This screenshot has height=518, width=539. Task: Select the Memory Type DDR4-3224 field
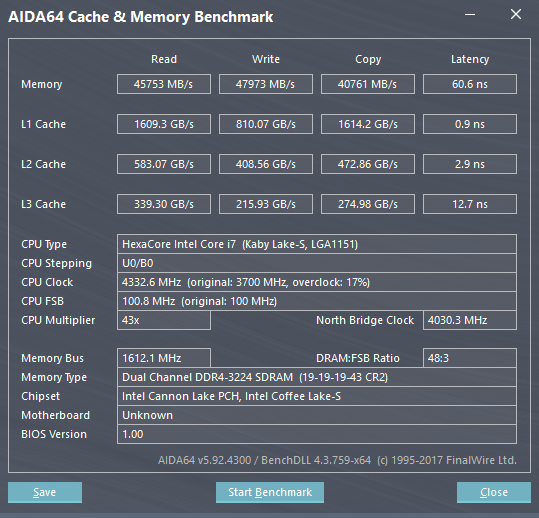click(x=317, y=377)
